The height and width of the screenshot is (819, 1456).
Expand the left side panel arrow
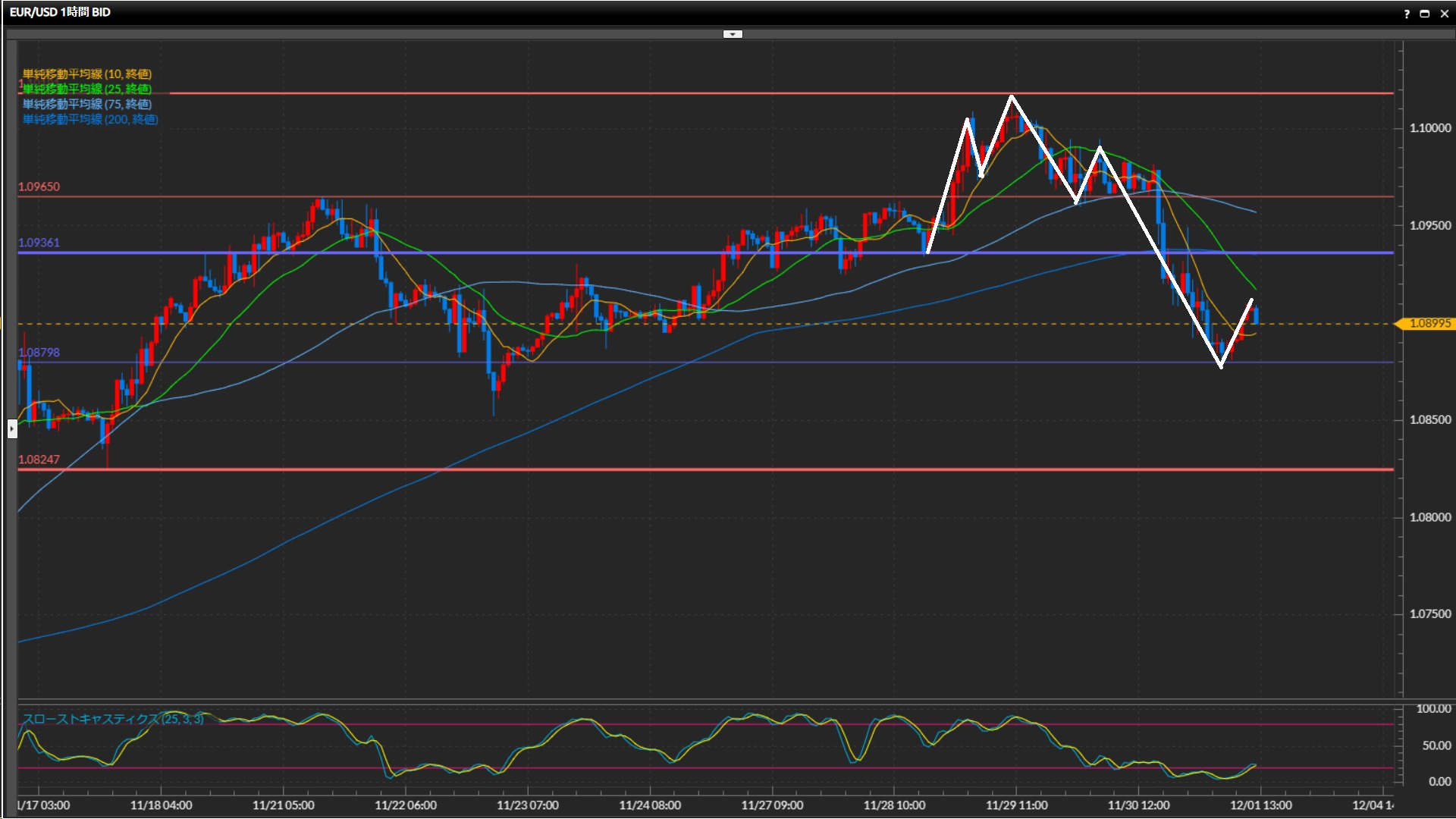click(12, 429)
